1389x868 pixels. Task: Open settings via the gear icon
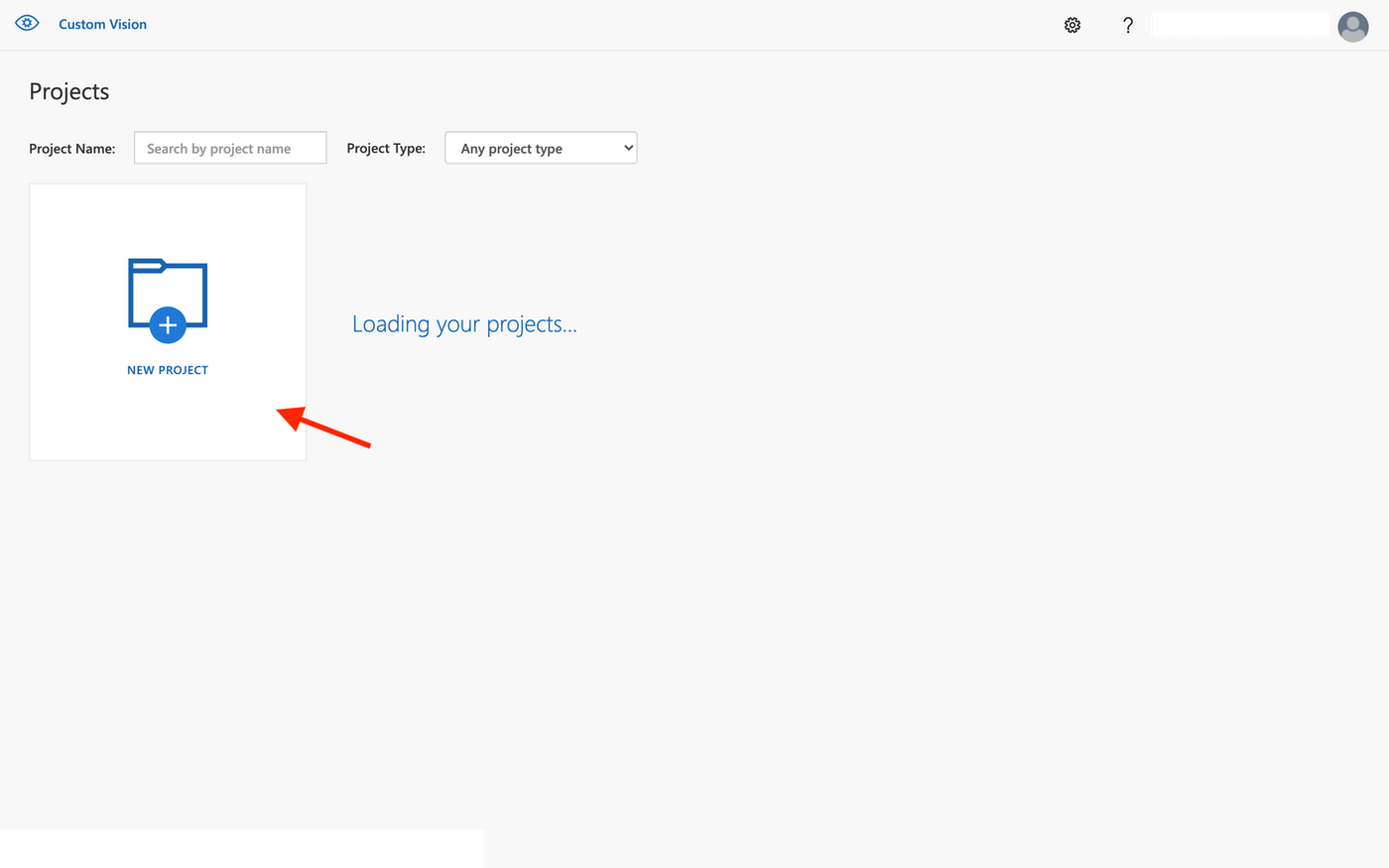[1073, 25]
